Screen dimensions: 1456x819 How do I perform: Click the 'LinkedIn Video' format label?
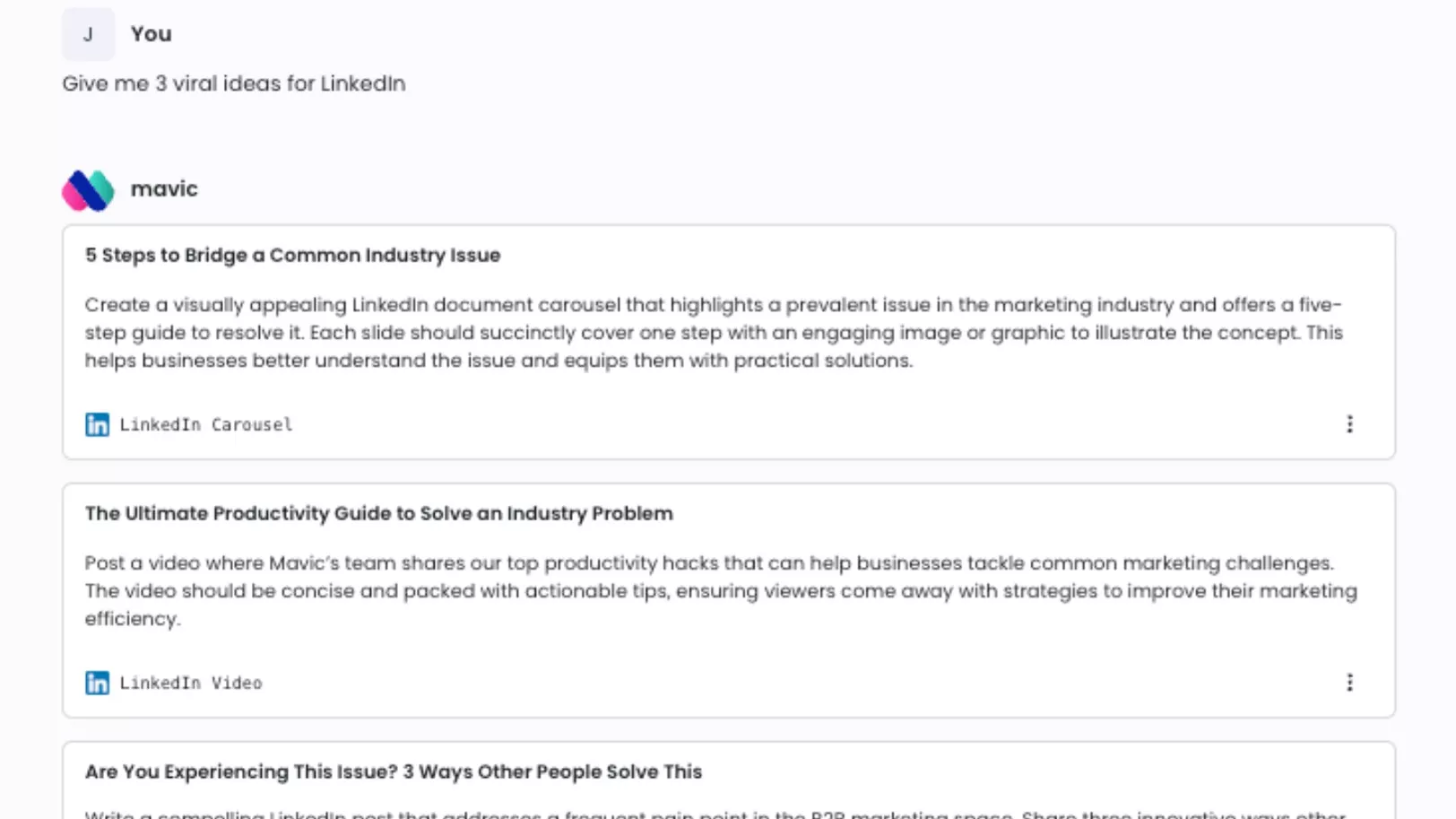click(x=191, y=684)
